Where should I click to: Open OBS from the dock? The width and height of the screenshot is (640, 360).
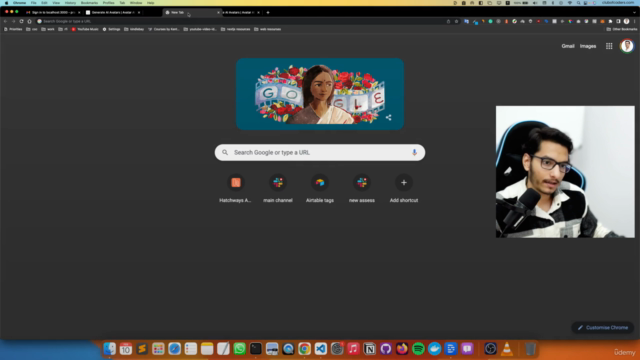pos(491,349)
